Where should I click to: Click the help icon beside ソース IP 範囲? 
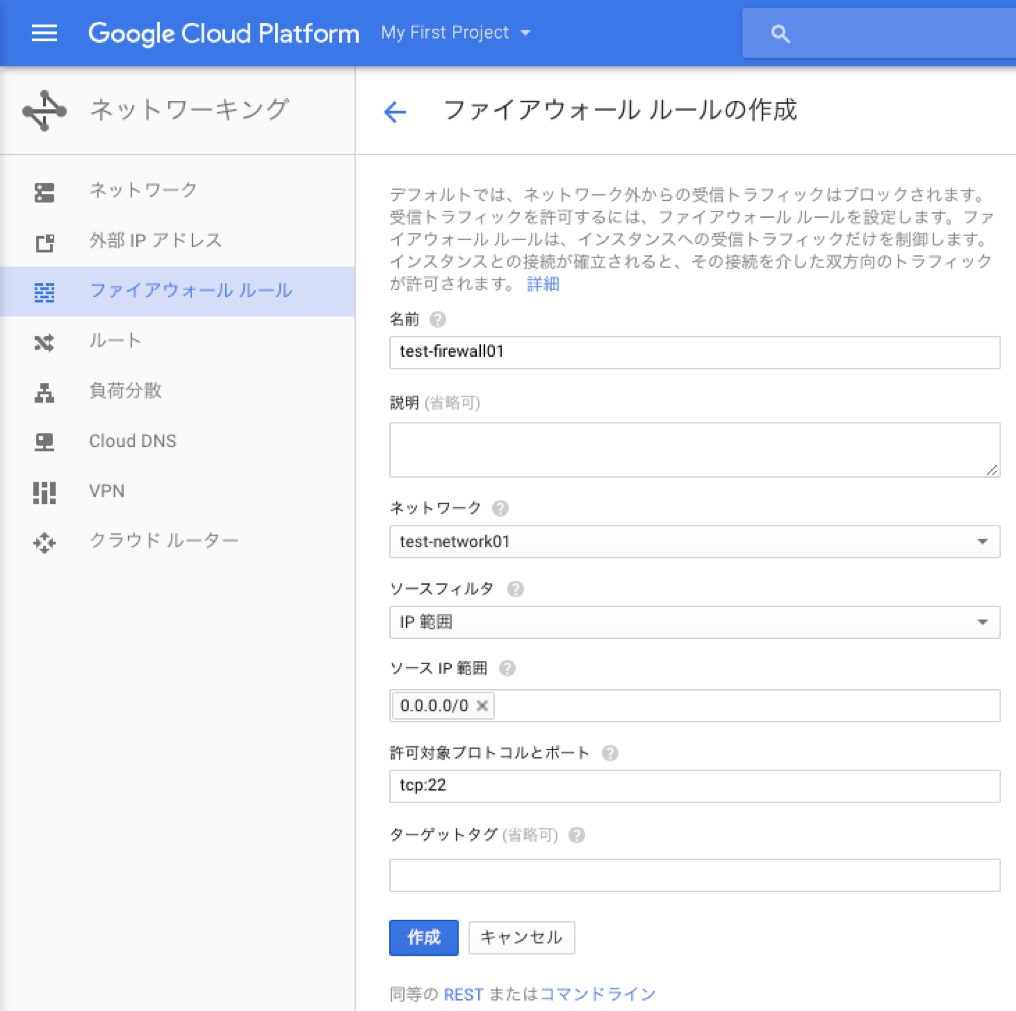point(507,668)
